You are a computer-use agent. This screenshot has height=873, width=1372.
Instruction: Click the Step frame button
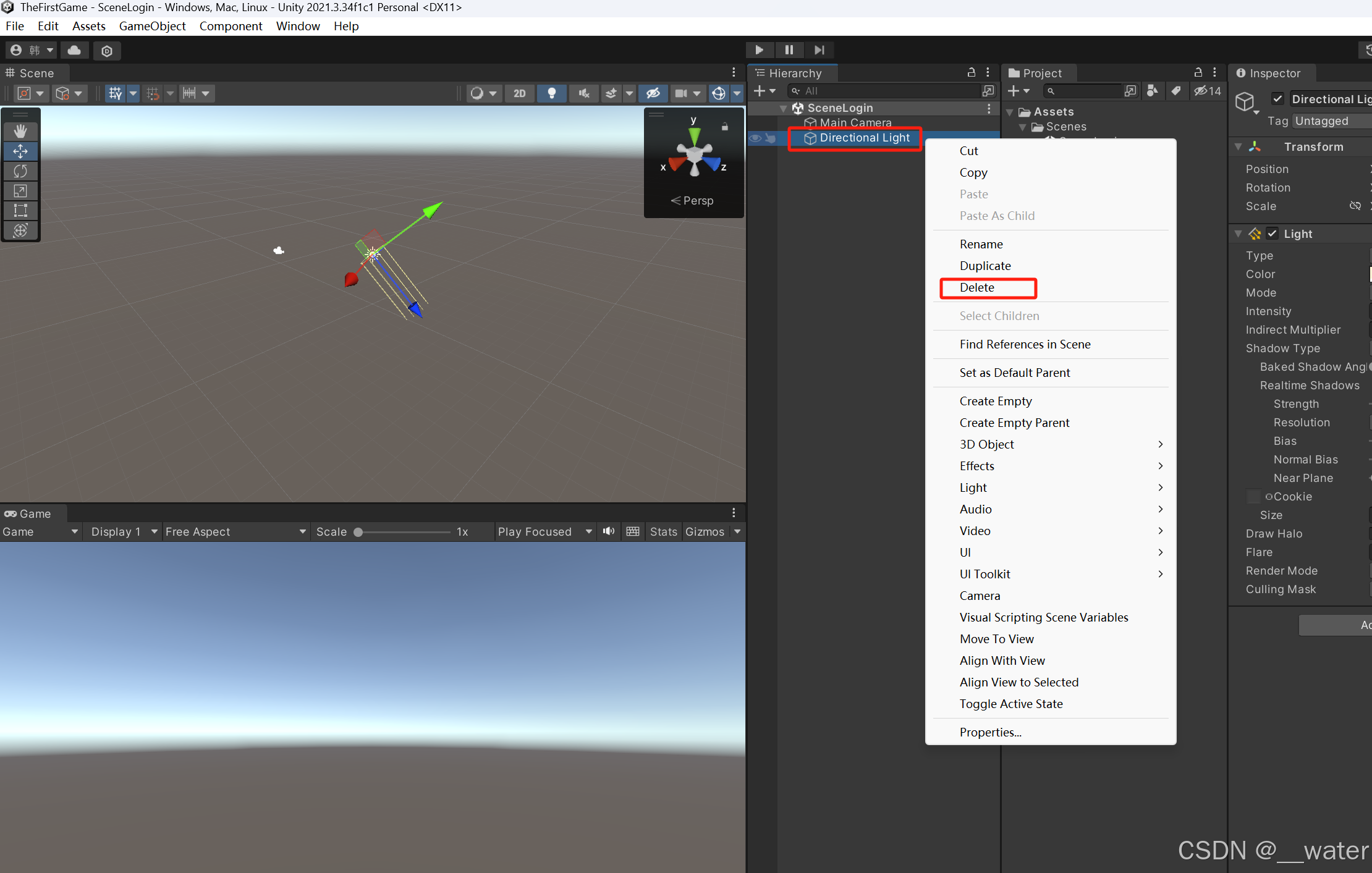(x=819, y=49)
